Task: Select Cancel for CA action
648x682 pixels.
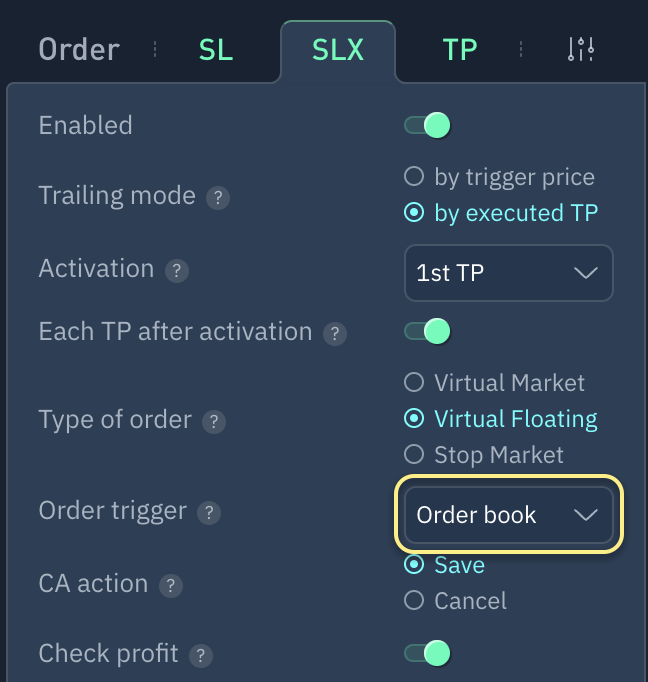Action: [414, 601]
